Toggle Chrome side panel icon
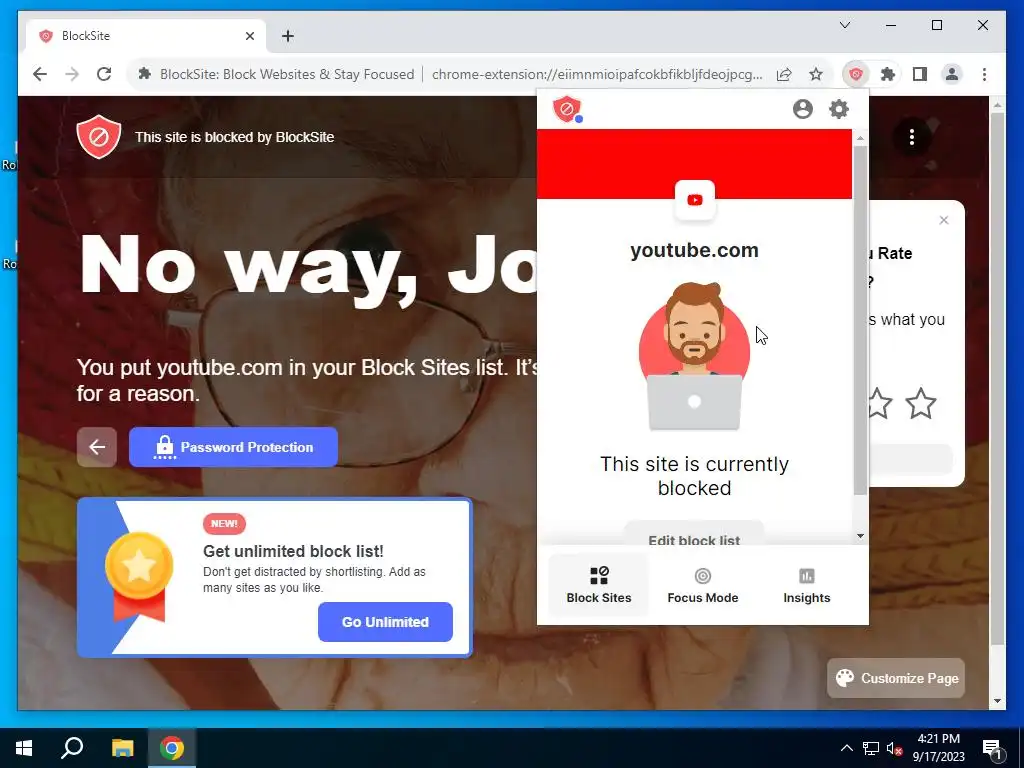The width and height of the screenshot is (1024, 768). point(920,74)
